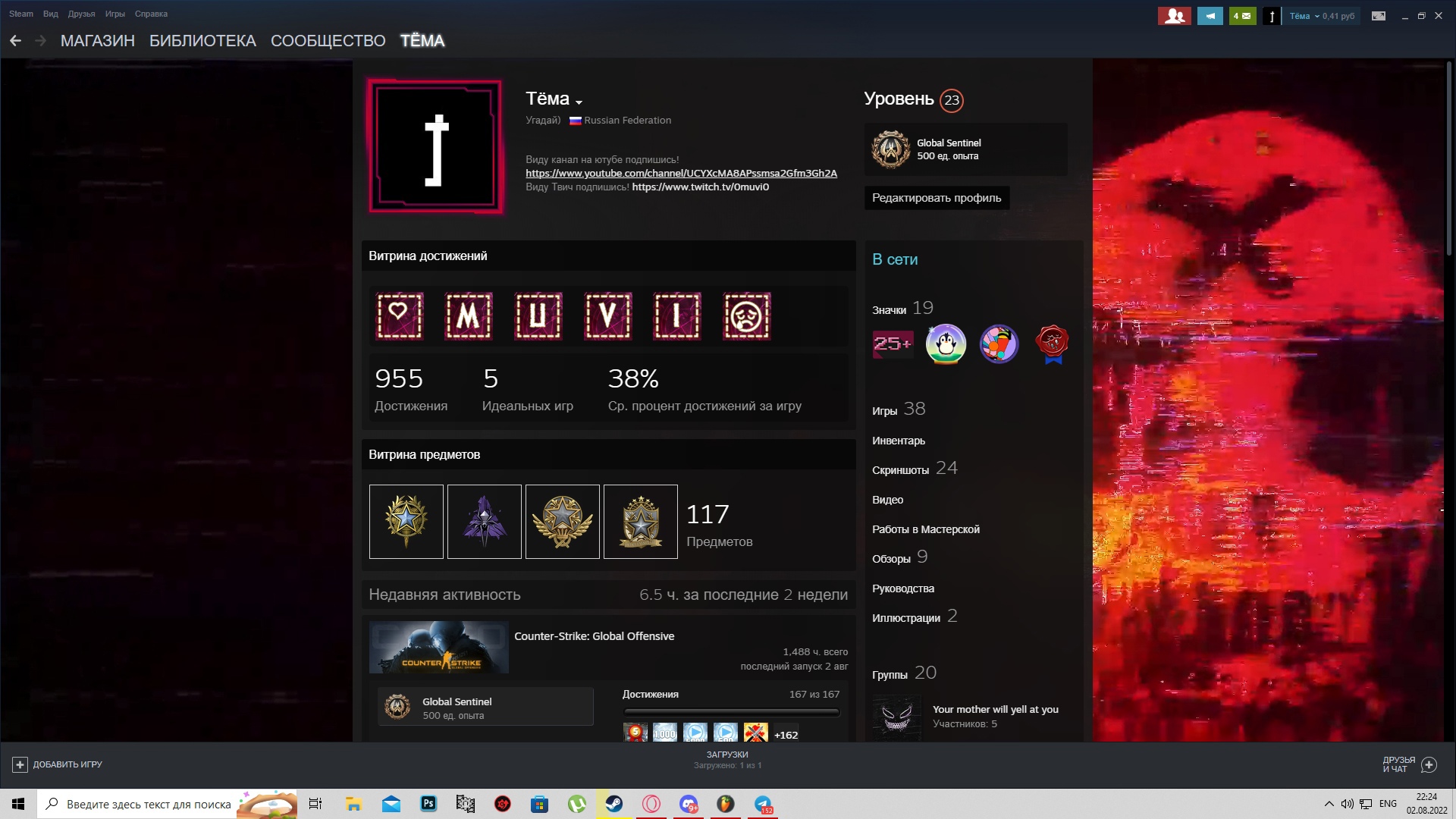
Task: Open Работы в Мастерской link
Action: point(926,529)
